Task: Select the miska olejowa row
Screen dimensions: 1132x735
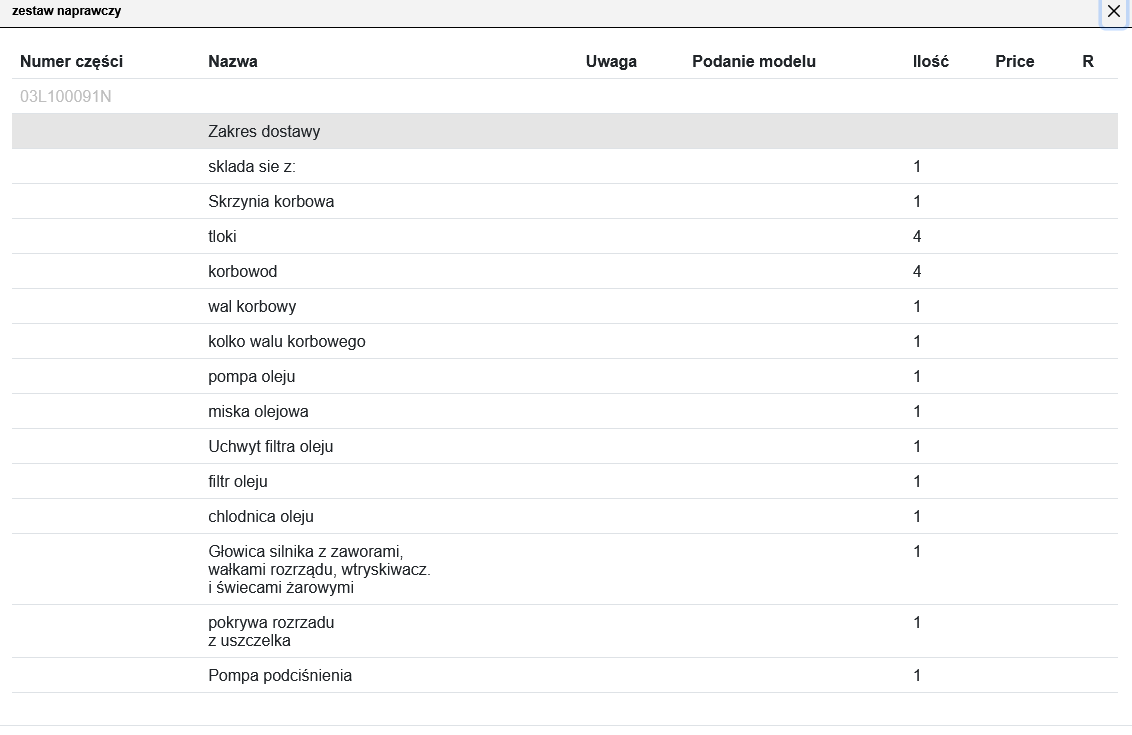Action: 258,412
